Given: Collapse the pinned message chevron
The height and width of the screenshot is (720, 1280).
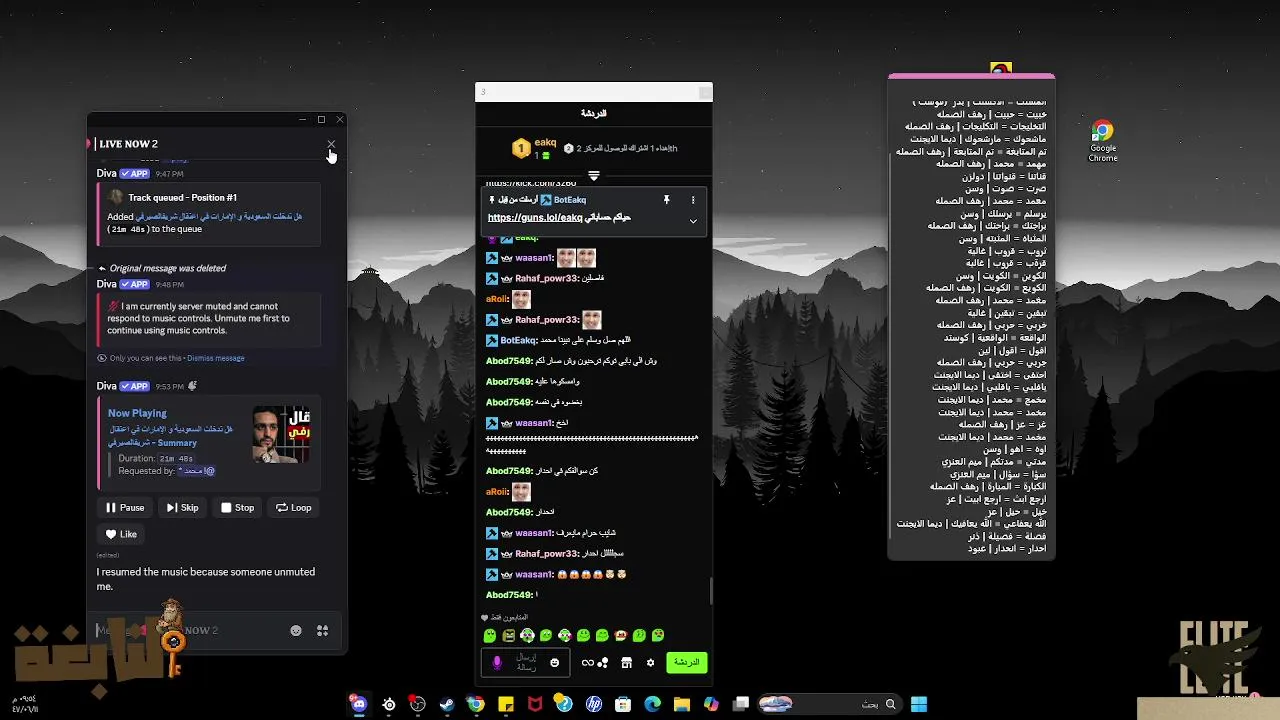Looking at the screenshot, I should tap(693, 221).
